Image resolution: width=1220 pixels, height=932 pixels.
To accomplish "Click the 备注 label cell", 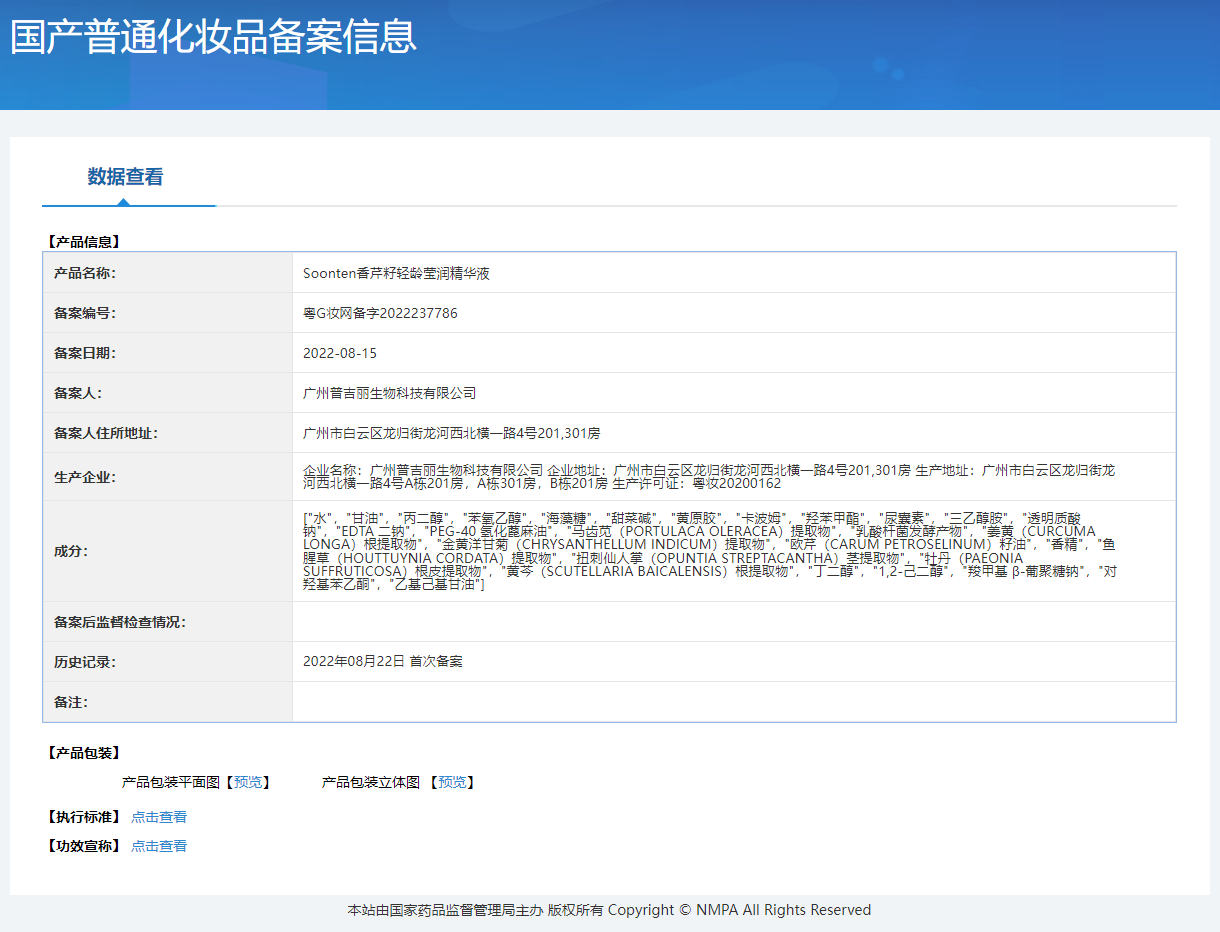I will click(x=168, y=702).
